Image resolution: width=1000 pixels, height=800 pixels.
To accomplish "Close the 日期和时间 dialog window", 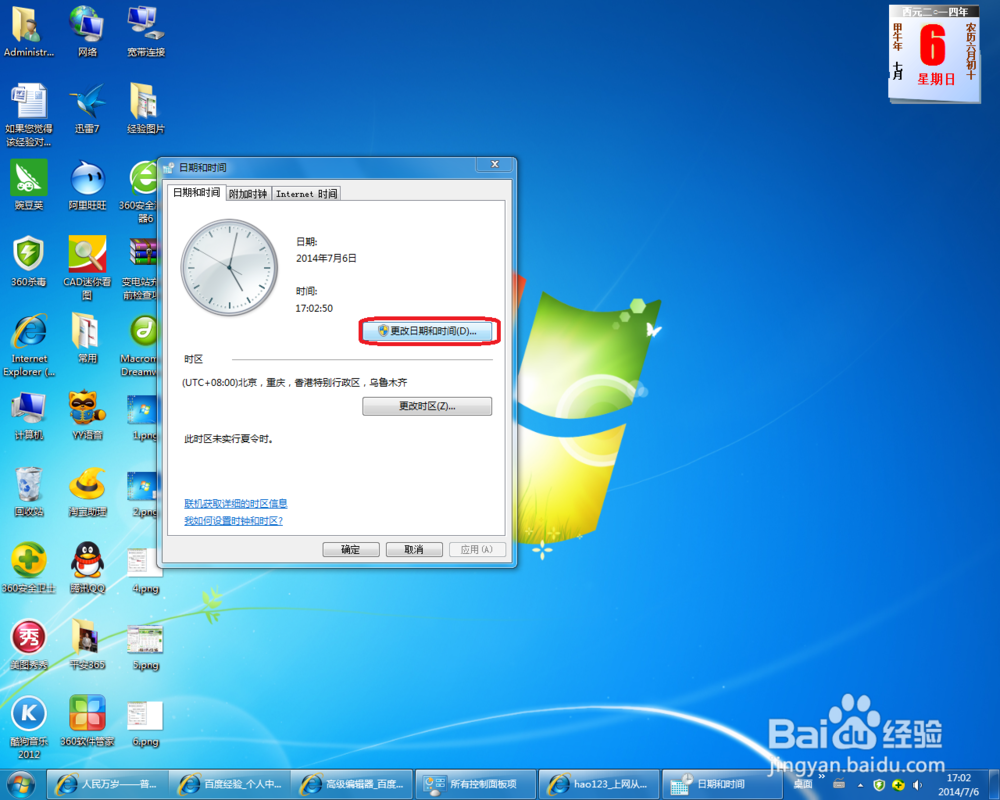I will (495, 165).
